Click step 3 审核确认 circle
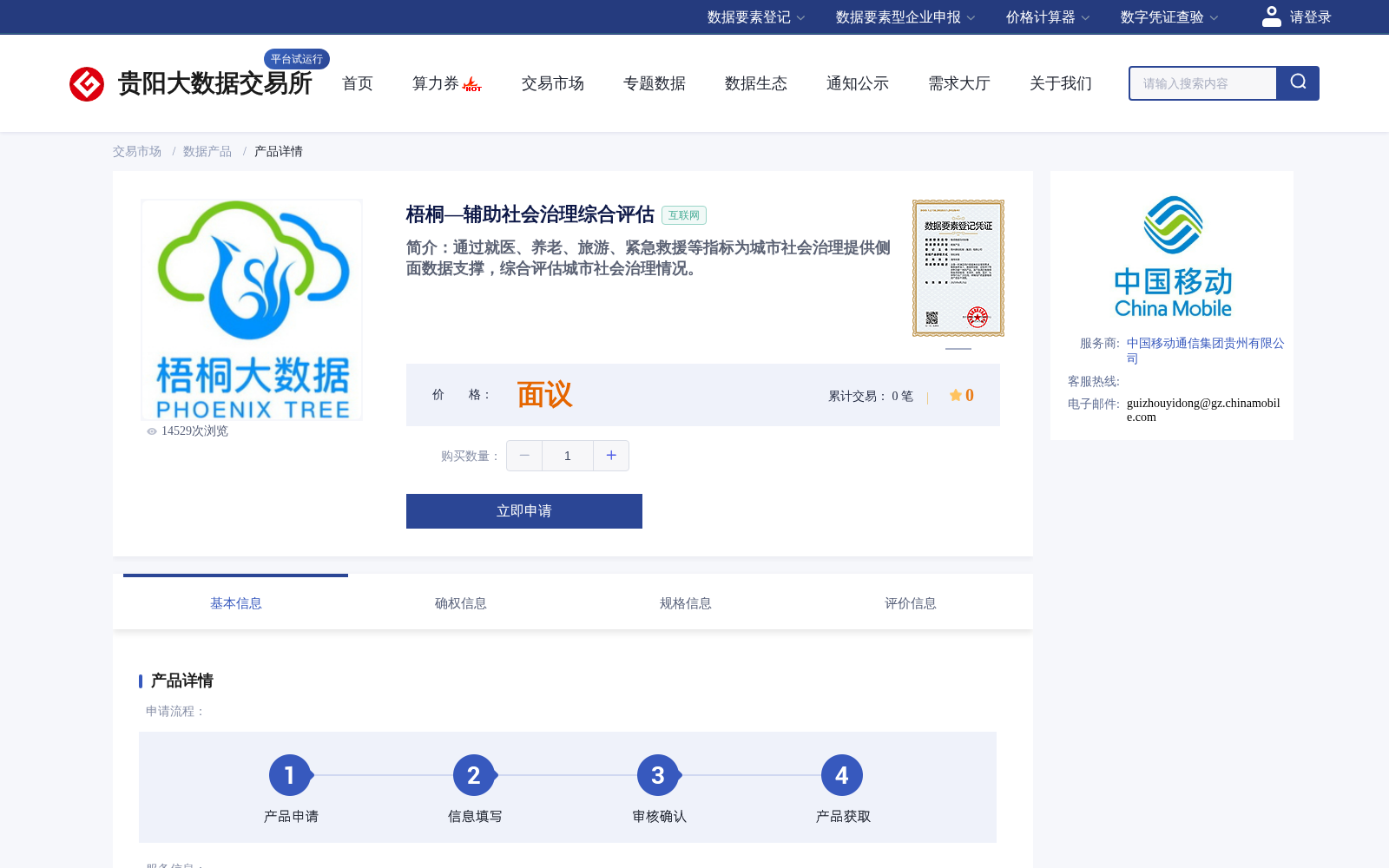The height and width of the screenshot is (868, 1389). 658,775
